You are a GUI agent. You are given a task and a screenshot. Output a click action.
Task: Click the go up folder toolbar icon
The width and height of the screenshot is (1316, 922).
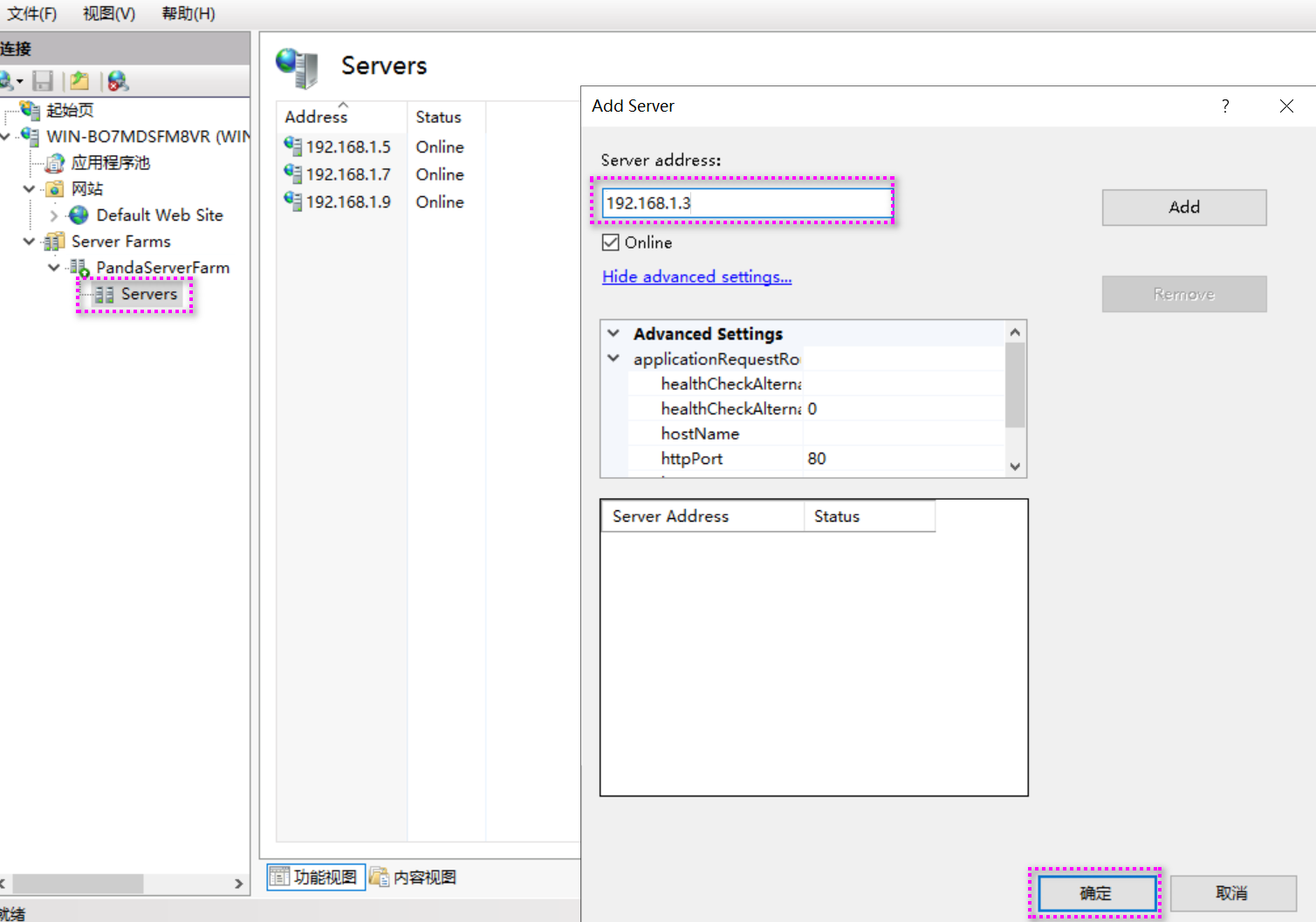79,81
